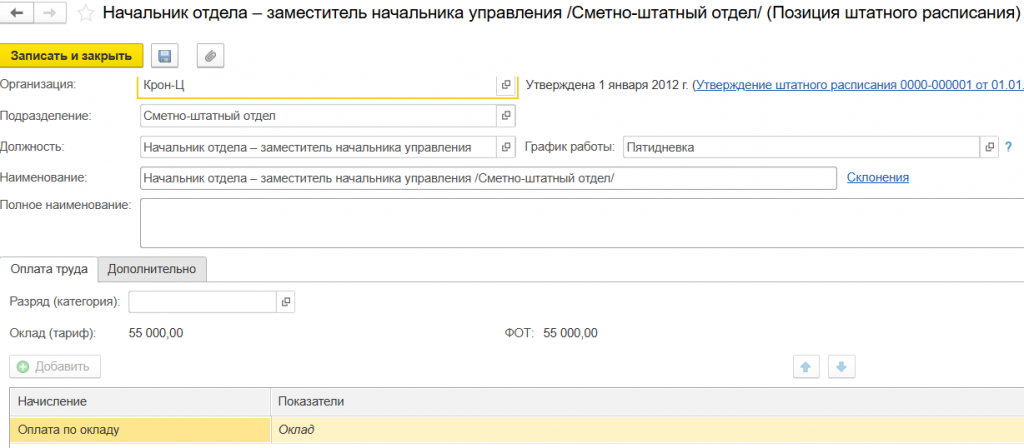Click the Показатели column header

[647, 402]
